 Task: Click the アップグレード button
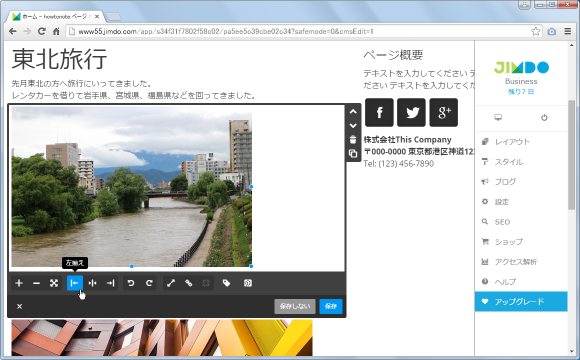[521, 302]
